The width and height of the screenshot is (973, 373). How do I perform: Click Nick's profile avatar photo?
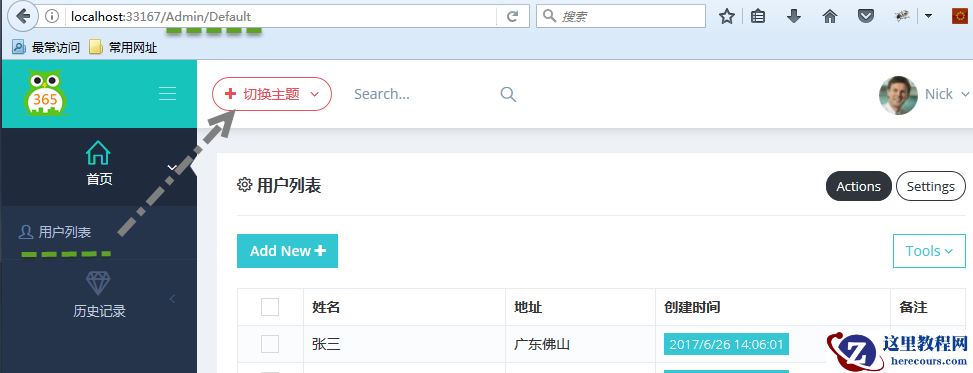click(898, 95)
